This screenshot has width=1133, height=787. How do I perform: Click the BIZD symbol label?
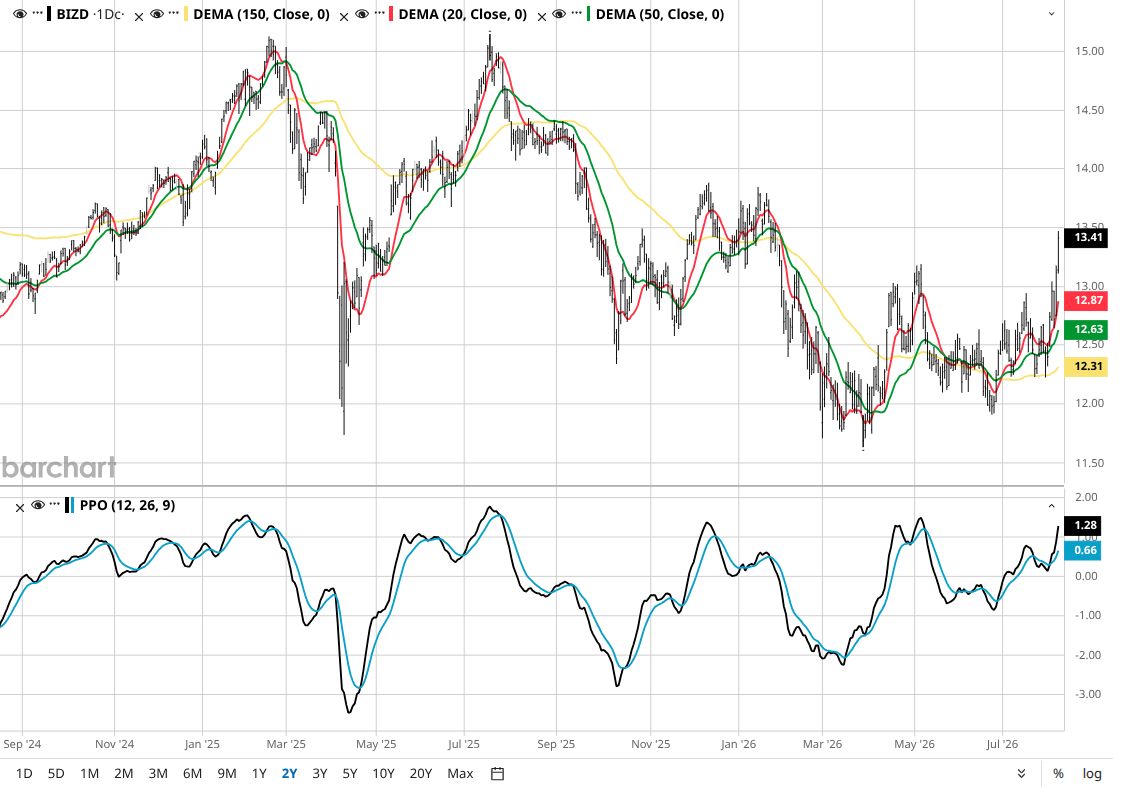click(72, 14)
